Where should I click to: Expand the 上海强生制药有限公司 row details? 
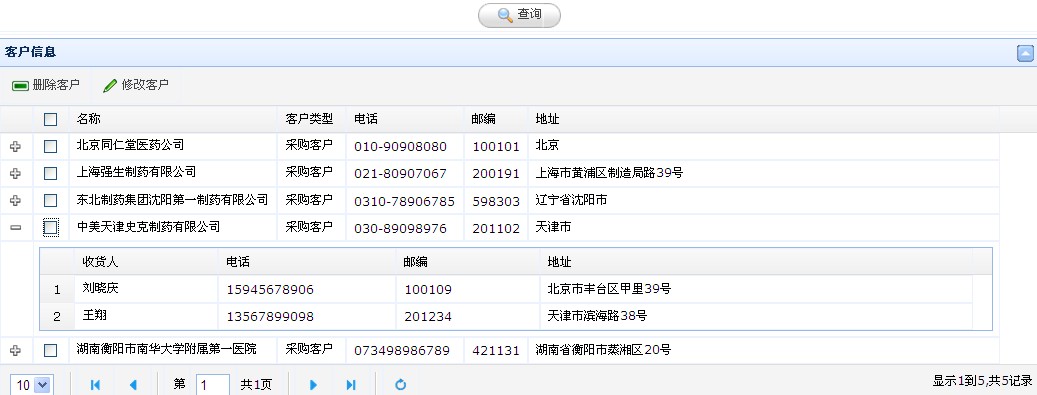pyautogui.click(x=16, y=173)
